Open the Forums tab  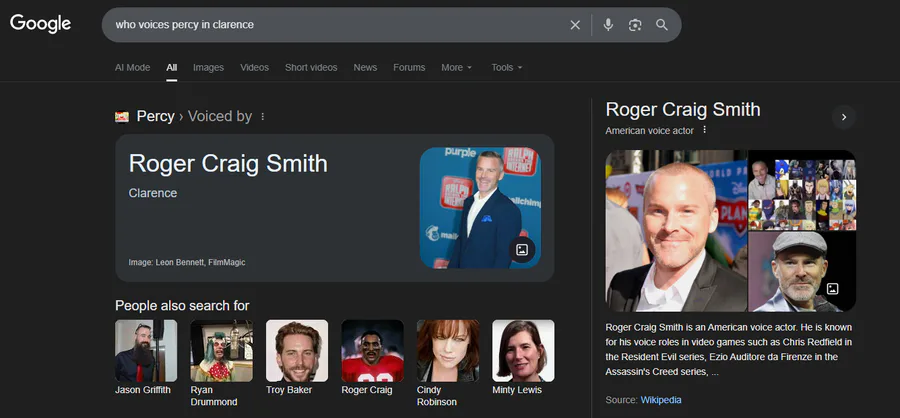pyautogui.click(x=409, y=67)
